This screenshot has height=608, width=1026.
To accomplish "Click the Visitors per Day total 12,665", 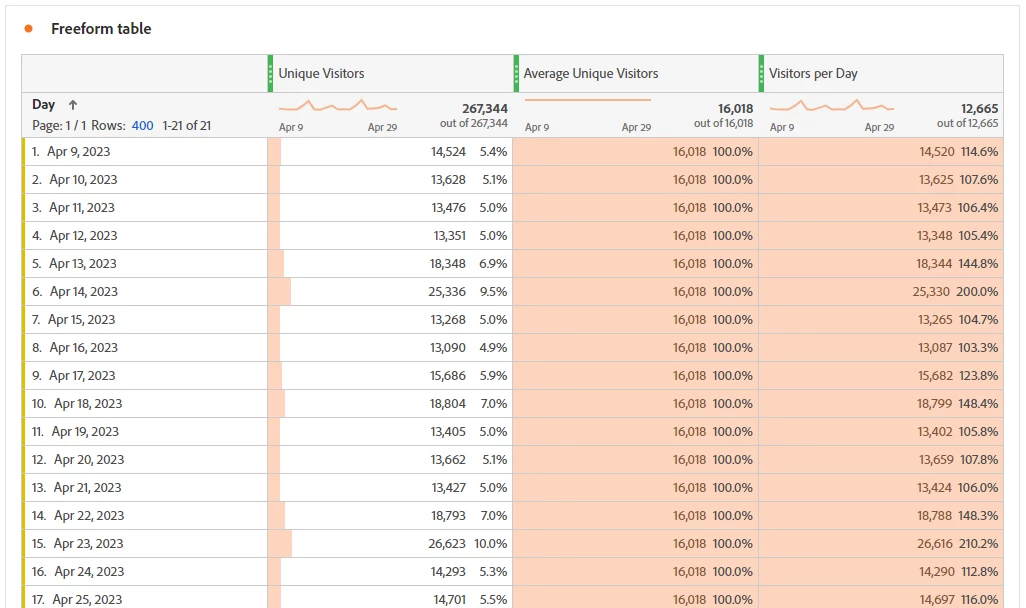I will 980,109.
